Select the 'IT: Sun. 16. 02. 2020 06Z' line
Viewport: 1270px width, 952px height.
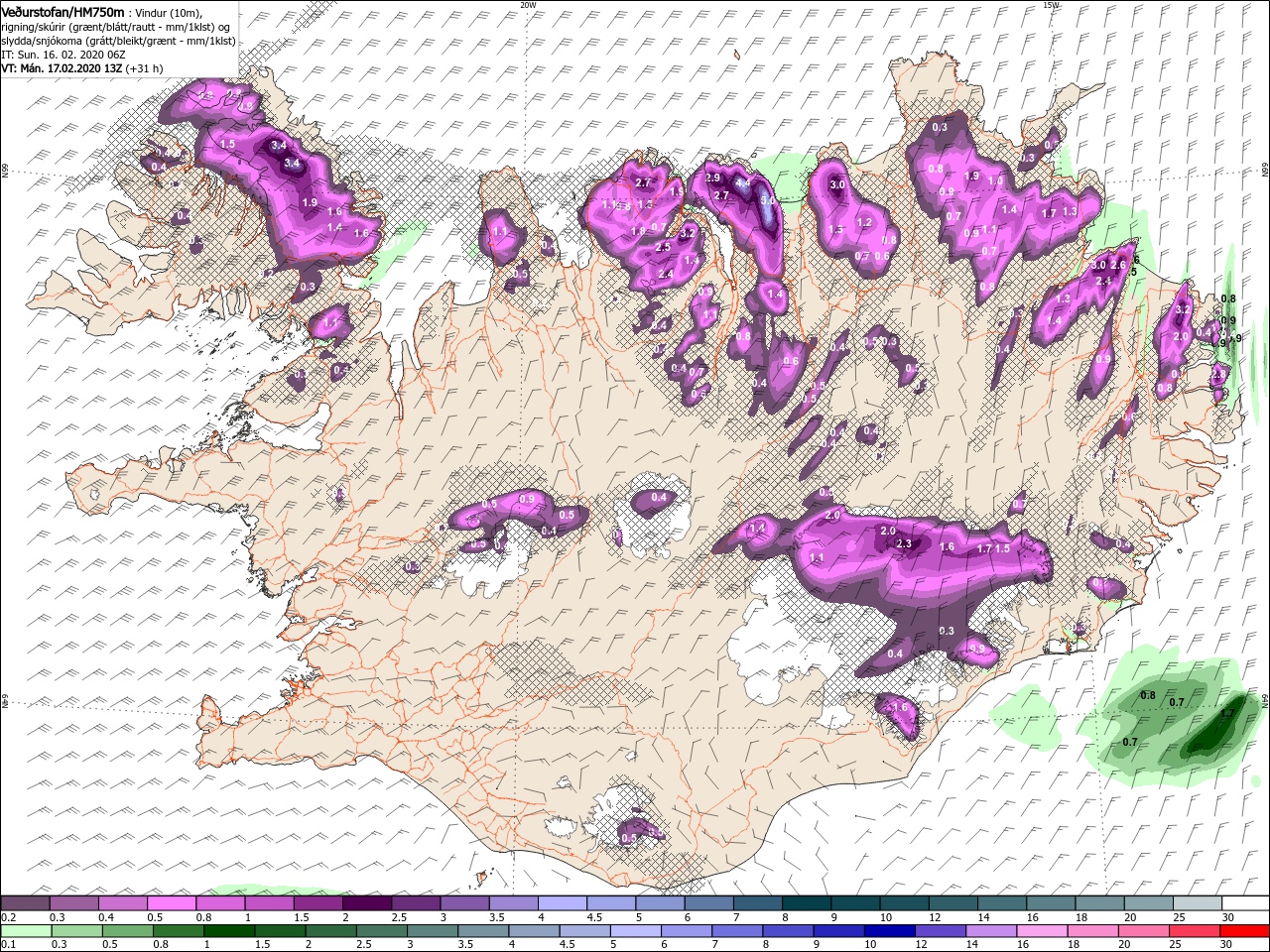62,55
